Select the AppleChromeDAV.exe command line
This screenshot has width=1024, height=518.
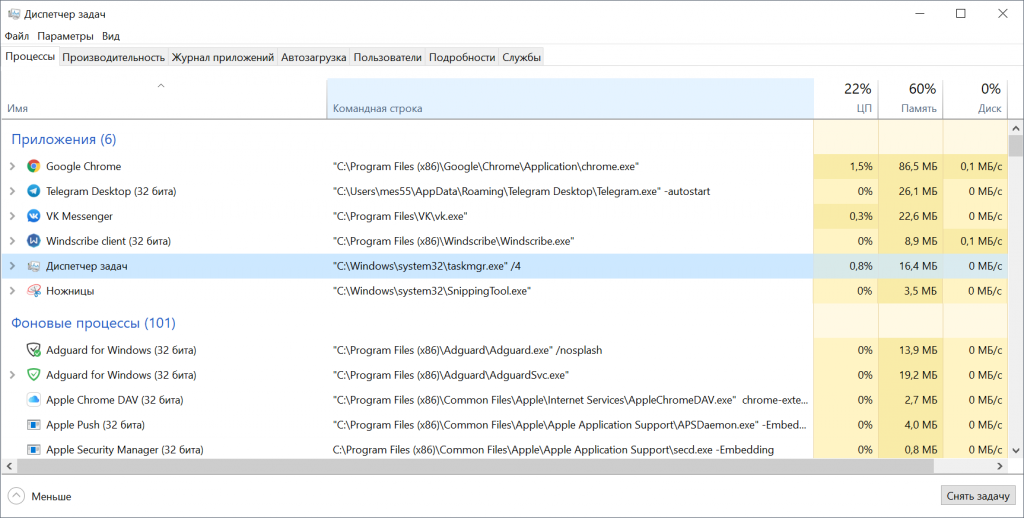[570, 400]
